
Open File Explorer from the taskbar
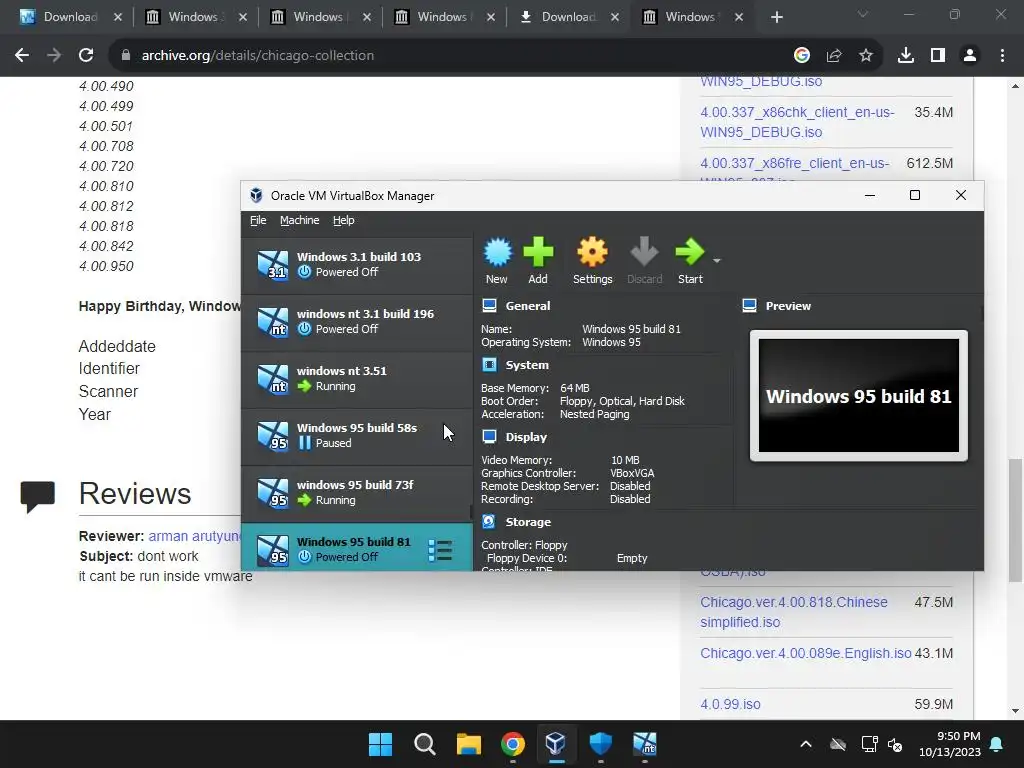[468, 744]
